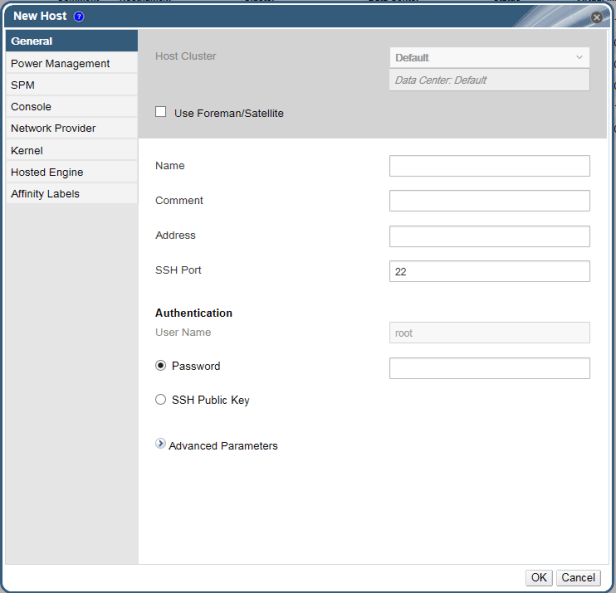
Task: Open the Power Management tab
Action: click(x=71, y=63)
